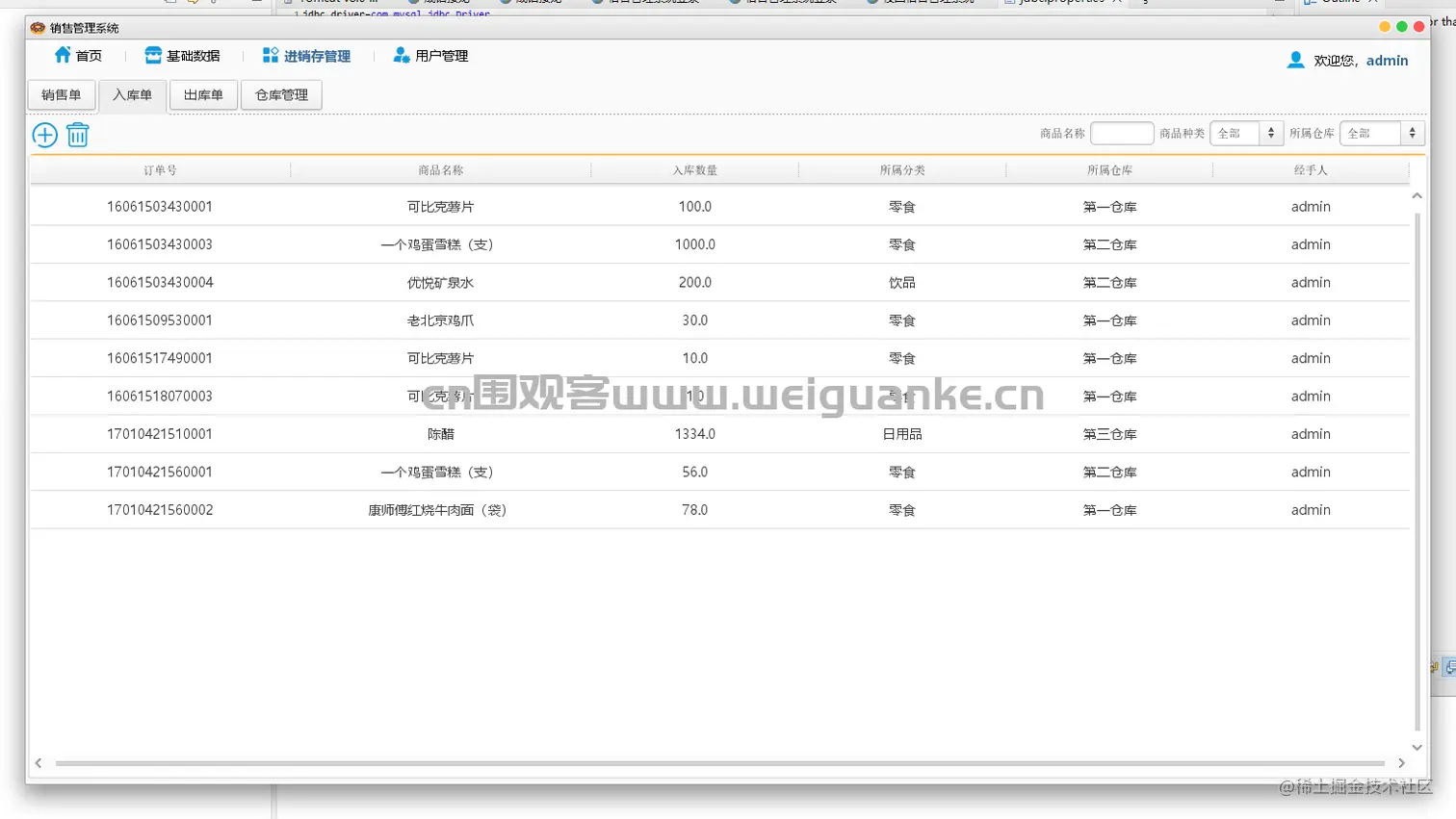Click the user avatar icon beside 欢迎您
The image size is (1456, 819).
[1296, 60]
